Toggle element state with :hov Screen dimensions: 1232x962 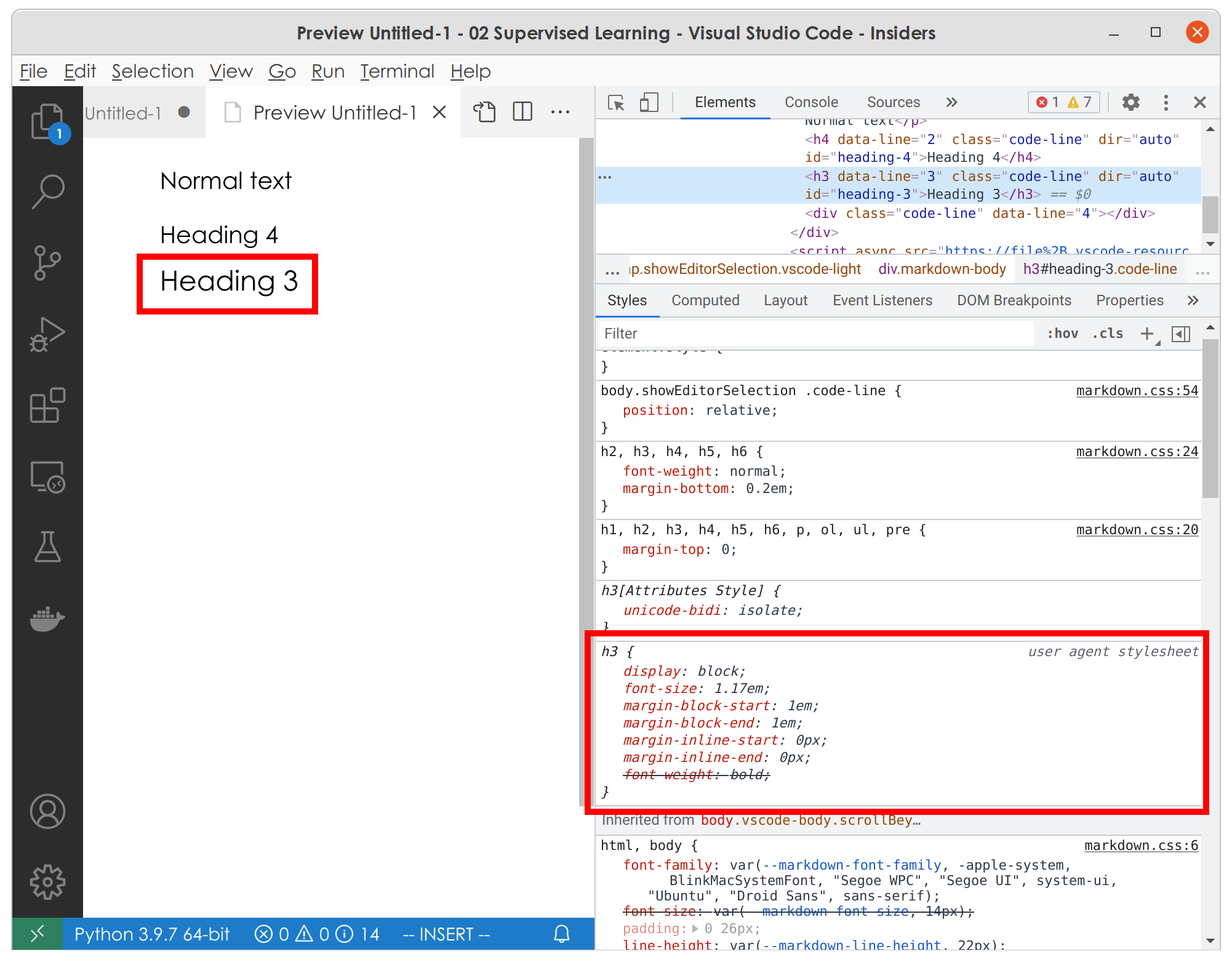click(1062, 333)
